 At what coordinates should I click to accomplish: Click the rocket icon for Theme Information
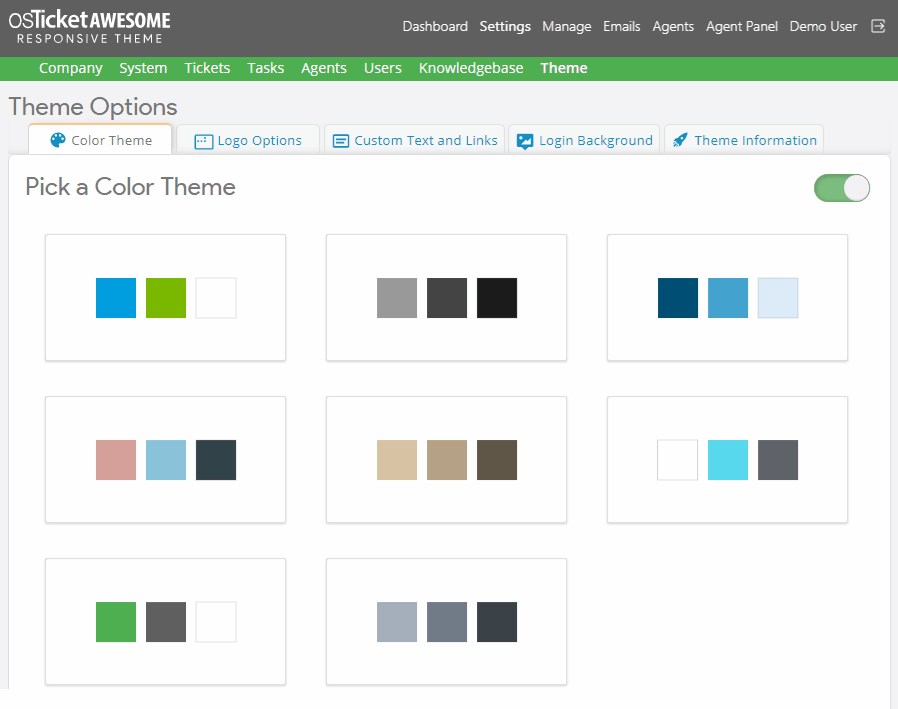[680, 141]
